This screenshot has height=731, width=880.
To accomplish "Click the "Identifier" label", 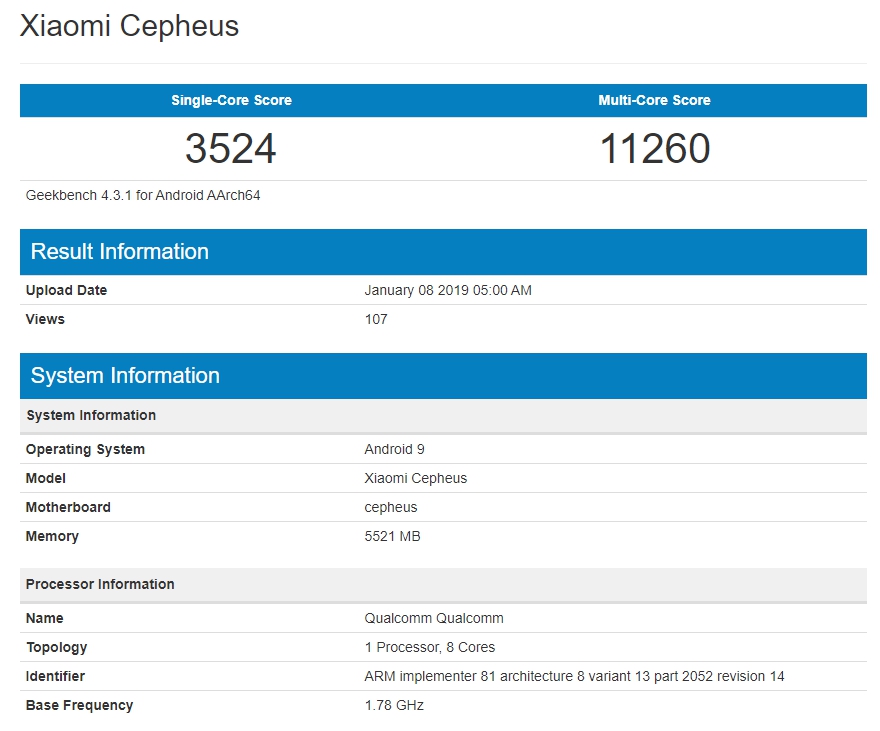I will pyautogui.click(x=55, y=676).
